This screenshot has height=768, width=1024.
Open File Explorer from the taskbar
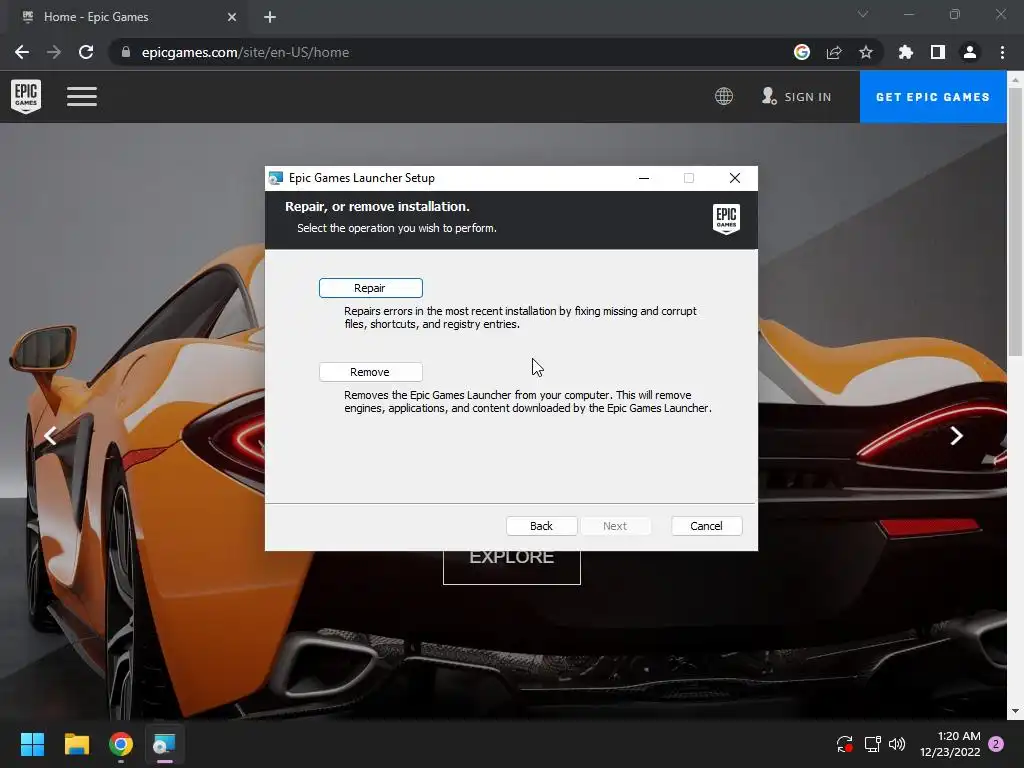tap(76, 744)
